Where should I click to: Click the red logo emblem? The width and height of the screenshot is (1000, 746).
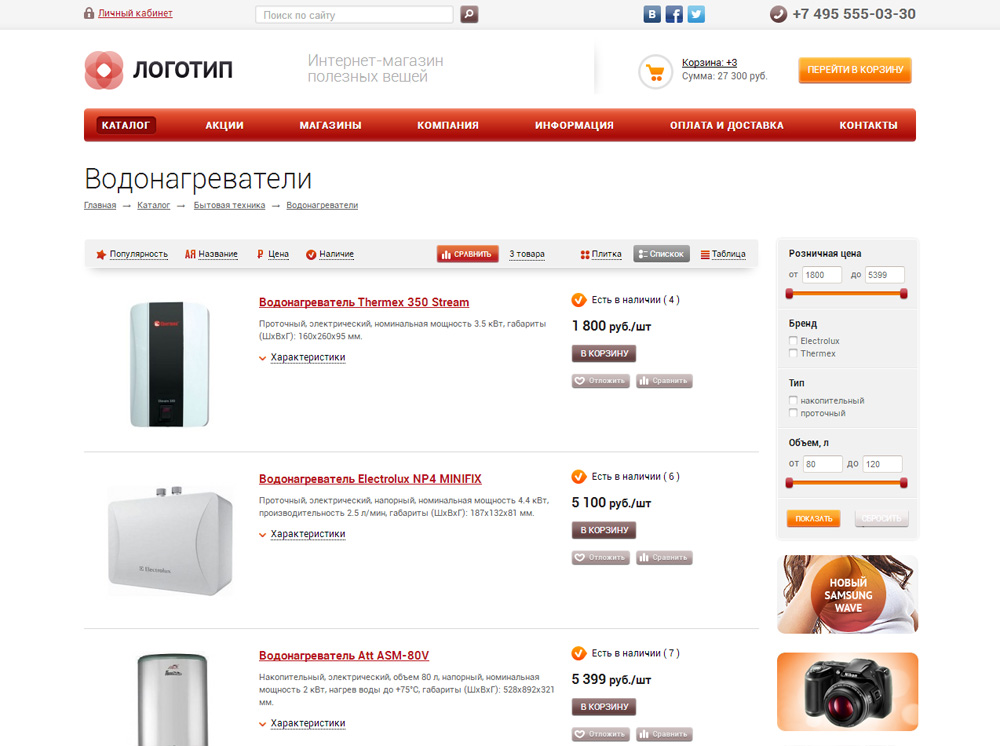pos(103,70)
